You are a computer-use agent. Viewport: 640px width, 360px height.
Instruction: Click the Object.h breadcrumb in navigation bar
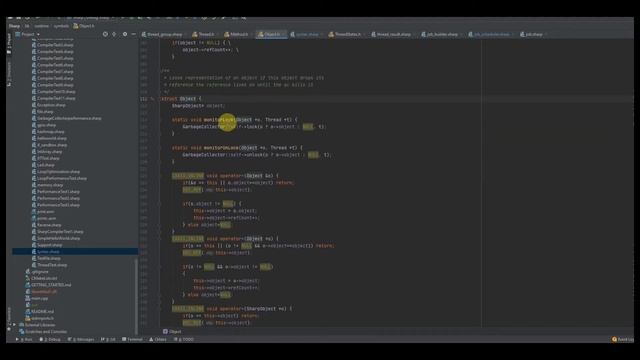point(84,26)
